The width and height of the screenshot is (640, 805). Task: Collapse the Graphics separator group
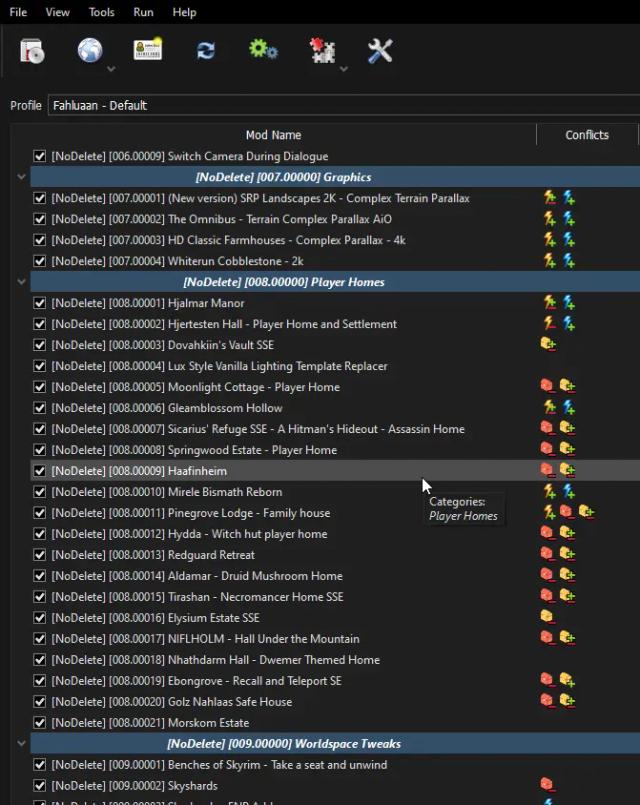(x=22, y=177)
